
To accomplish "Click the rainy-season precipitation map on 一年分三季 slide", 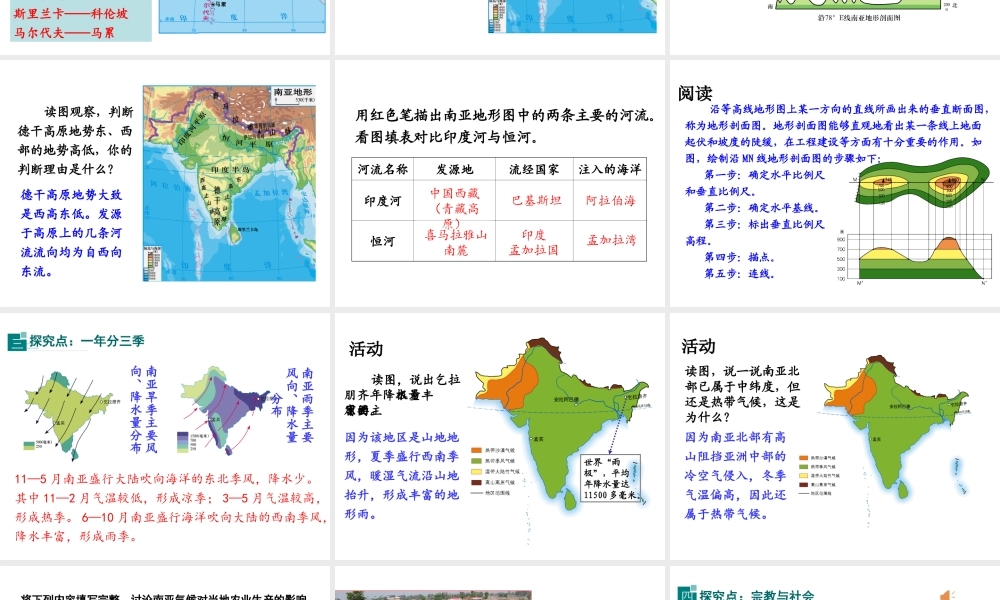I will pos(226,409).
